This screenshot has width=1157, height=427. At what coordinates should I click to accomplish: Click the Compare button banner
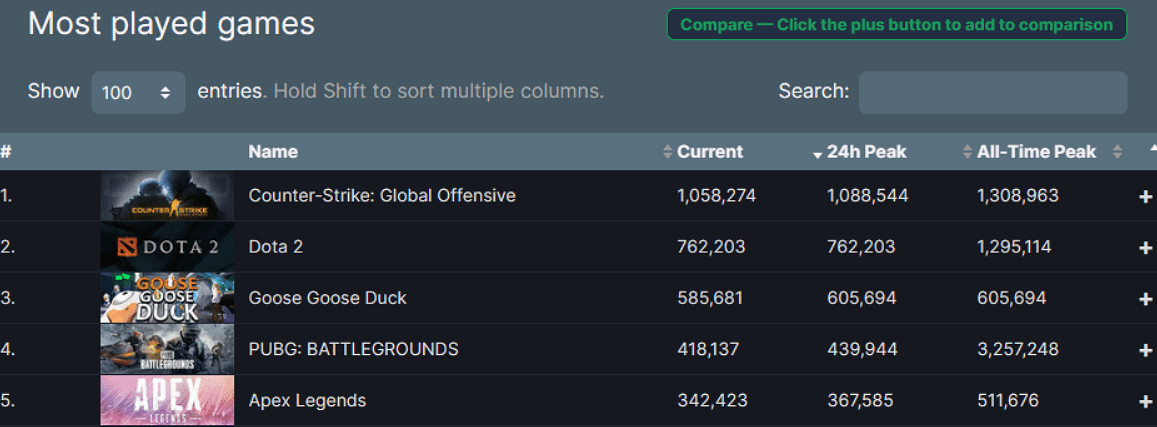point(896,25)
